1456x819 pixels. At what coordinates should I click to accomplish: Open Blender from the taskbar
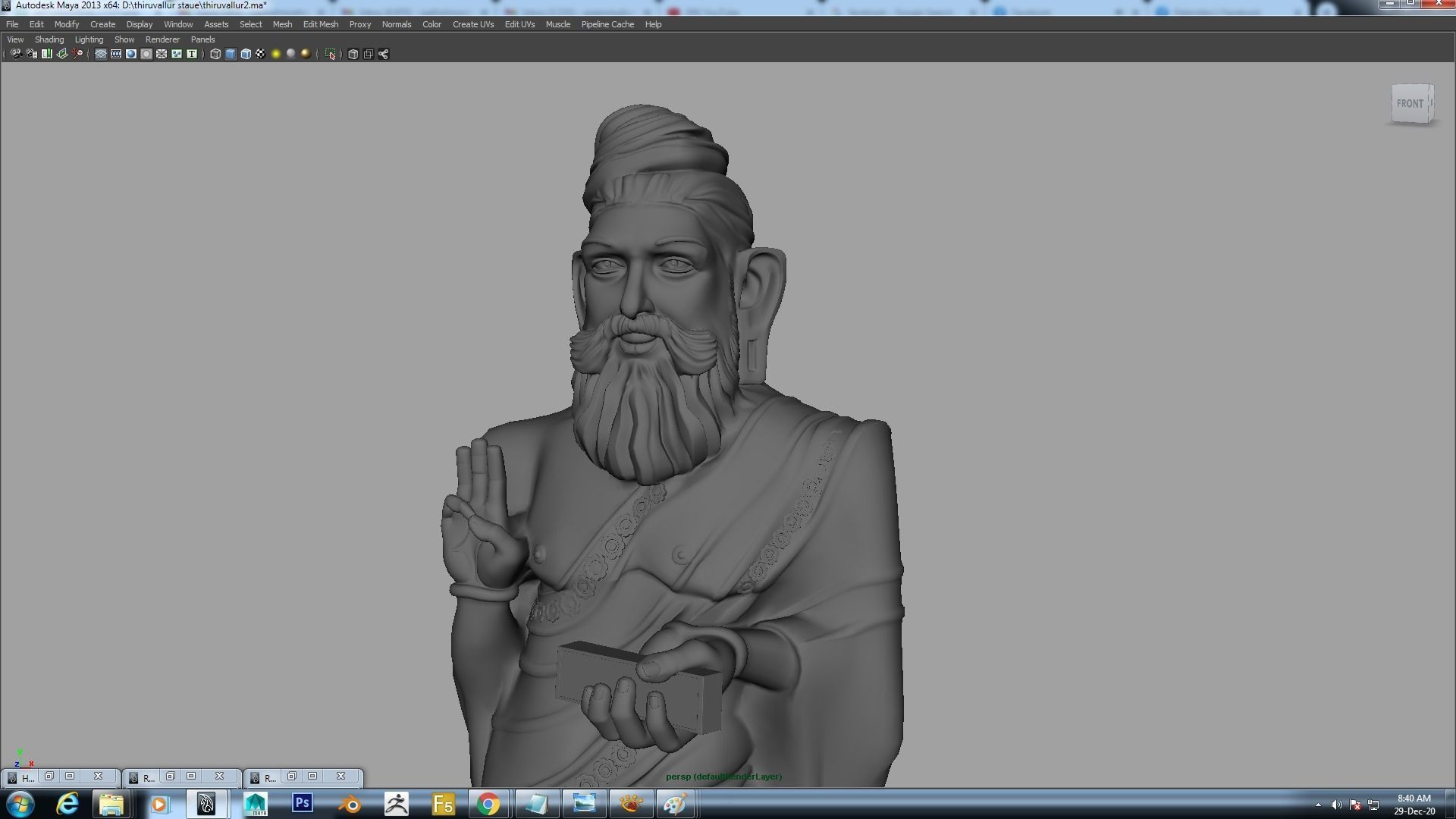350,804
